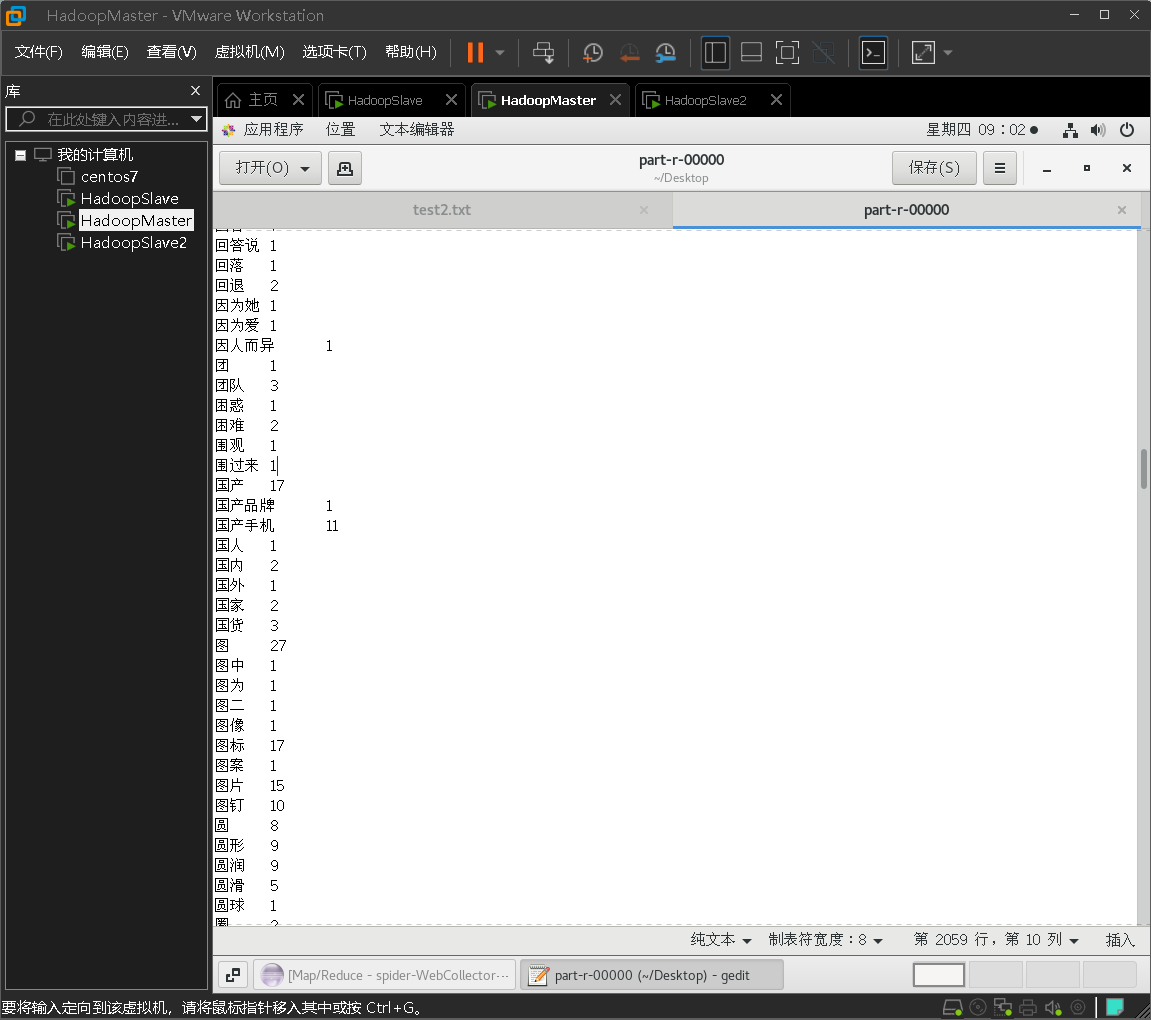This screenshot has width=1151, height=1020.
Task: Open the 制表符宽度 tab width dropdown
Action: 825,940
